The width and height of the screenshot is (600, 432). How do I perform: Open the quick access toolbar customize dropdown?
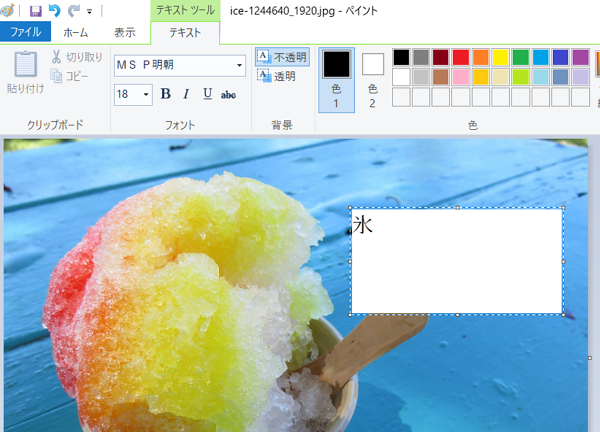[x=90, y=11]
